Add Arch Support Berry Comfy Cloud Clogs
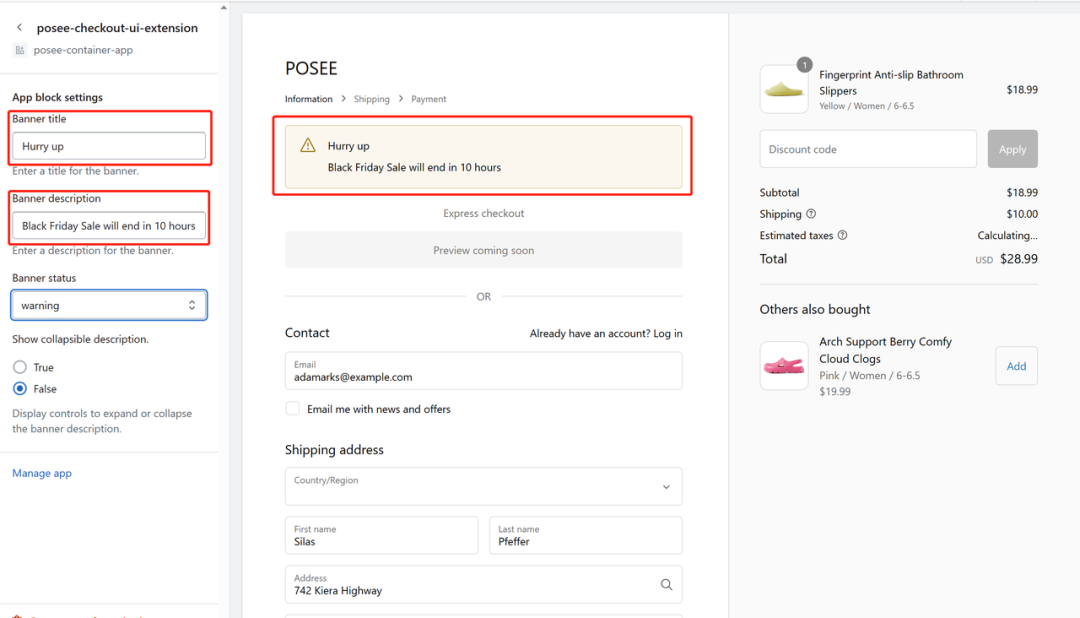The image size is (1080, 618). [x=1016, y=366]
